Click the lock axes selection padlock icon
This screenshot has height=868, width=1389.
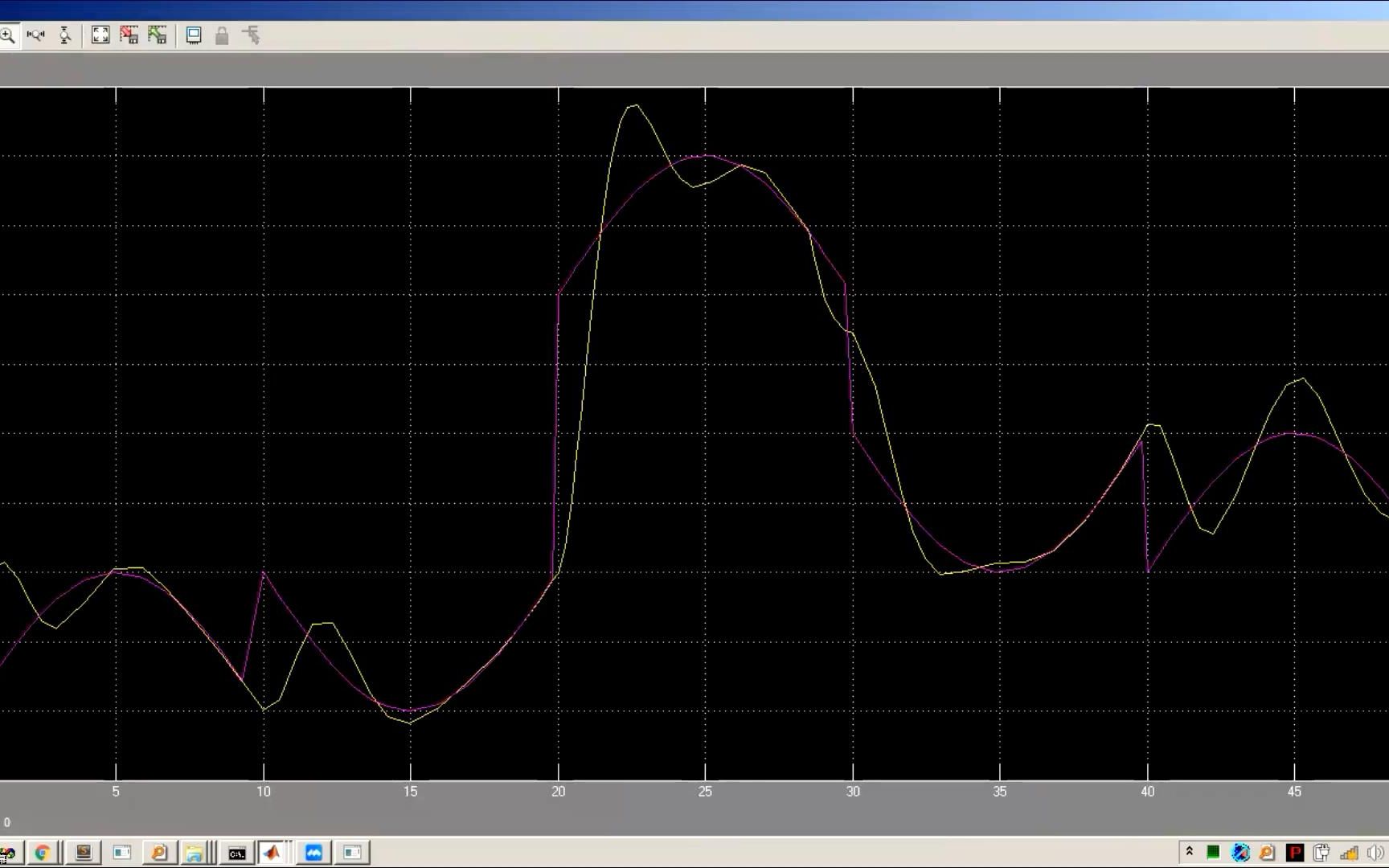click(222, 35)
